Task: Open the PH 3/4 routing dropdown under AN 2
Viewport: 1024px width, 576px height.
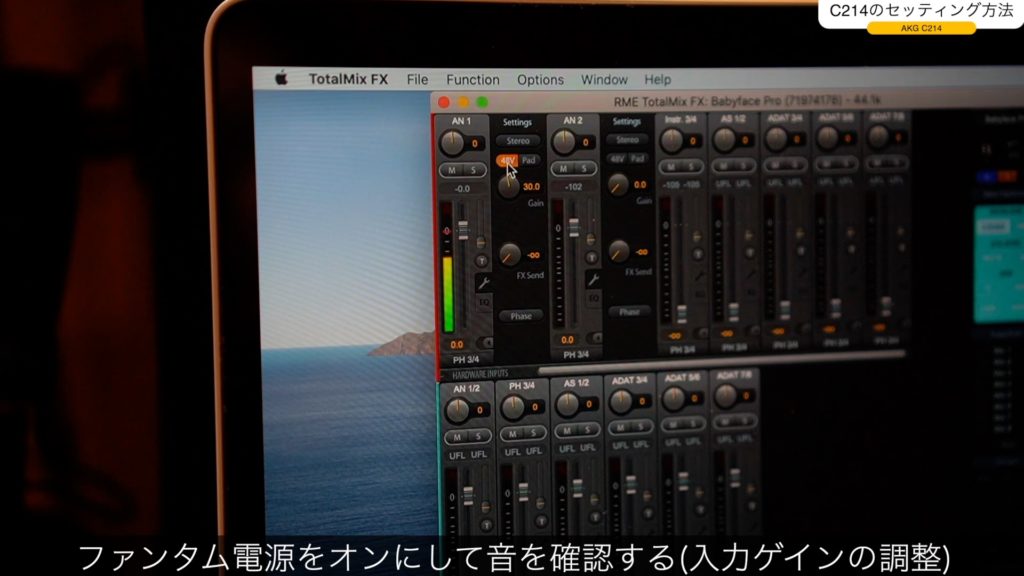Action: coord(576,355)
